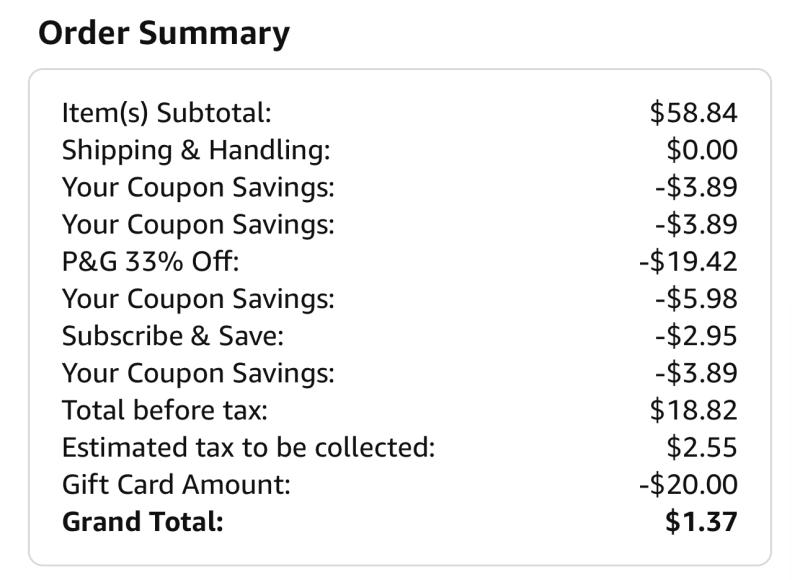Click the -$20.00 gift card amount
Viewport: 800px width, 580px height.
[x=688, y=485]
